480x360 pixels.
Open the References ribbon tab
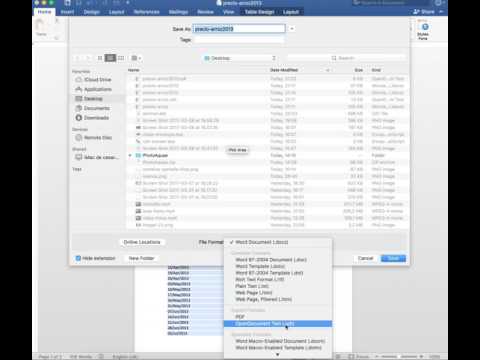[146, 12]
